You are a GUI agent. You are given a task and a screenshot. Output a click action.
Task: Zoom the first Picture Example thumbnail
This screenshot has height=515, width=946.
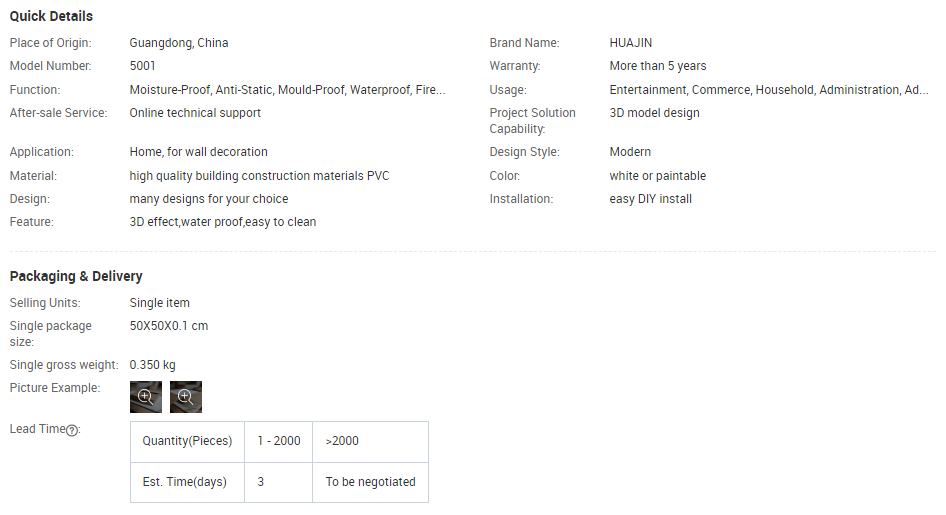point(146,397)
